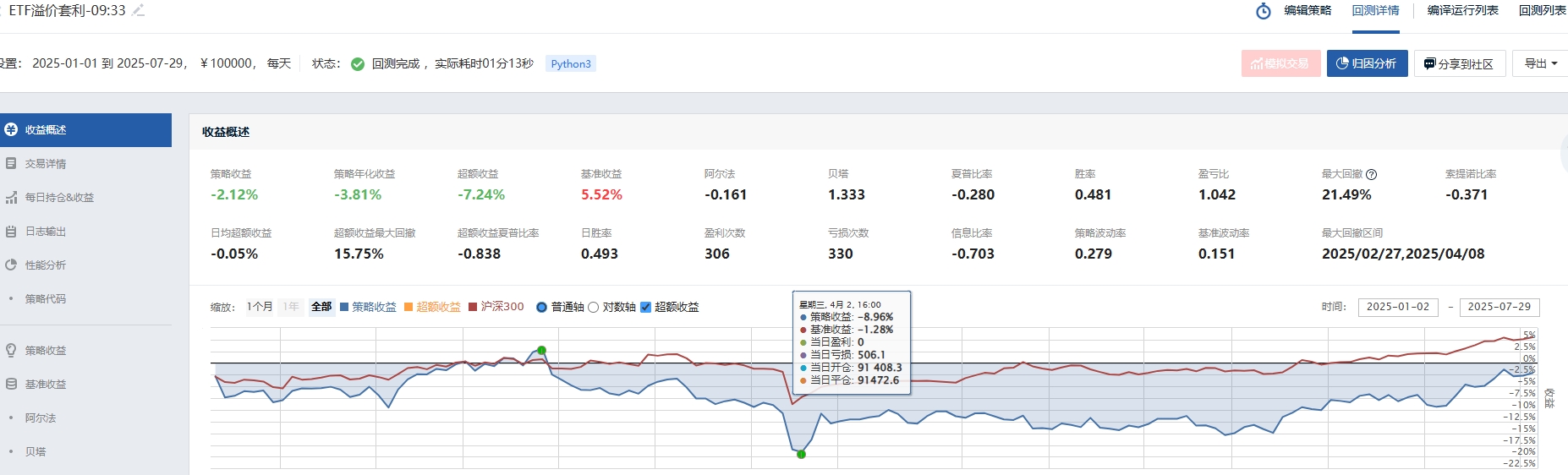Click the 交易详情 document icon in sidebar
1568x475 pixels.
pyautogui.click(x=11, y=163)
